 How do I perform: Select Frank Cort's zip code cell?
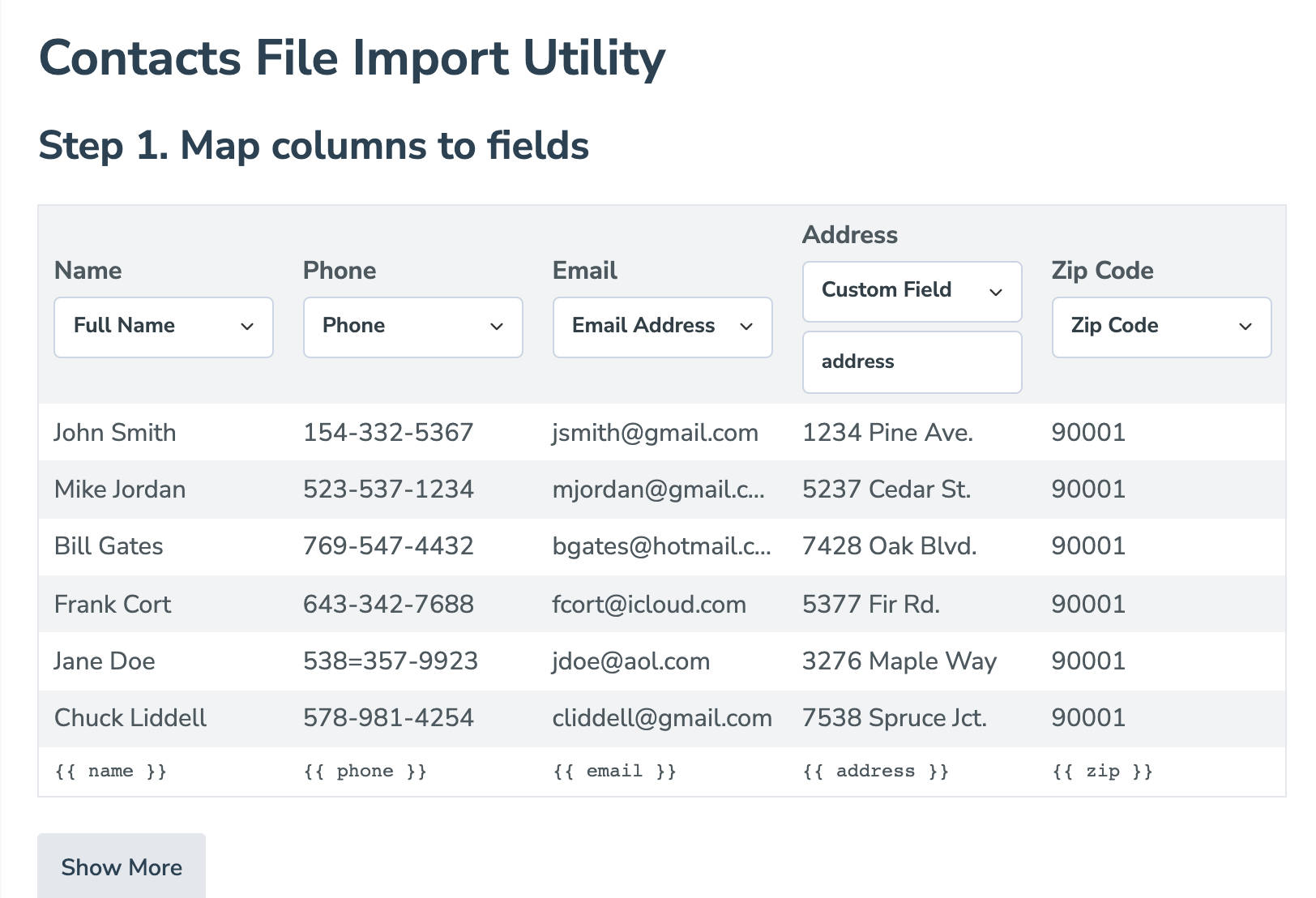(x=1088, y=604)
